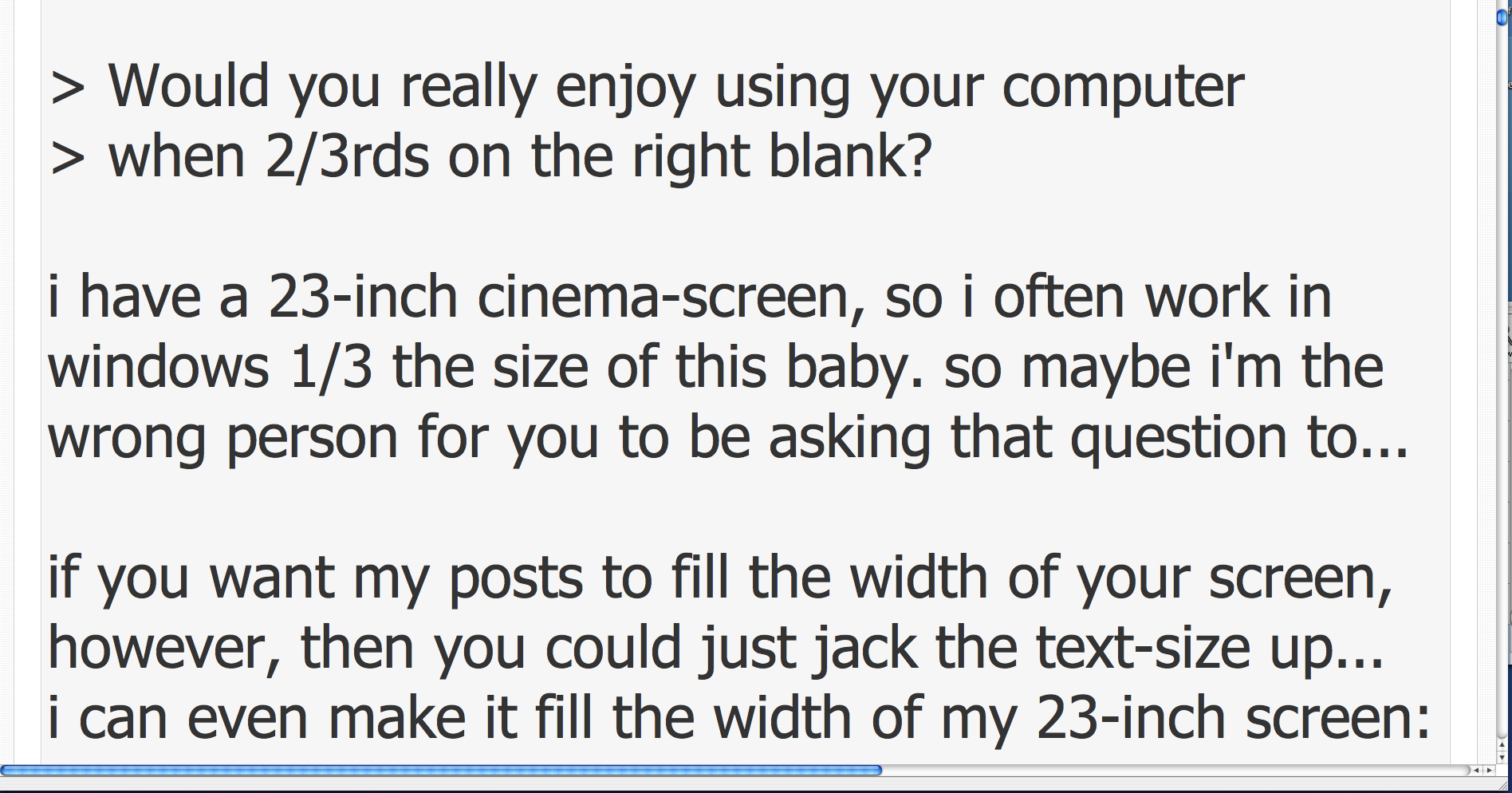Image resolution: width=1512 pixels, height=793 pixels.
Task: Click the horizontal scrollbar's right arrow
Action: tap(1488, 771)
